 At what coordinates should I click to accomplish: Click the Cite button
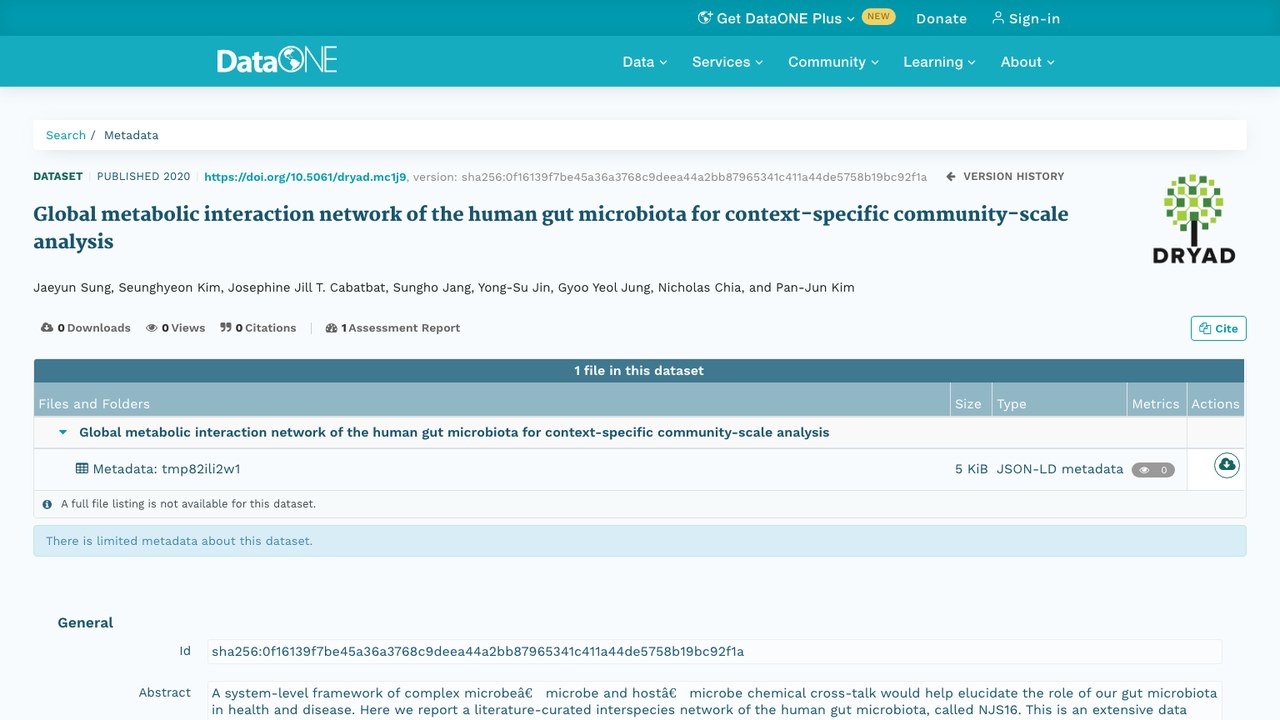tap(1218, 328)
